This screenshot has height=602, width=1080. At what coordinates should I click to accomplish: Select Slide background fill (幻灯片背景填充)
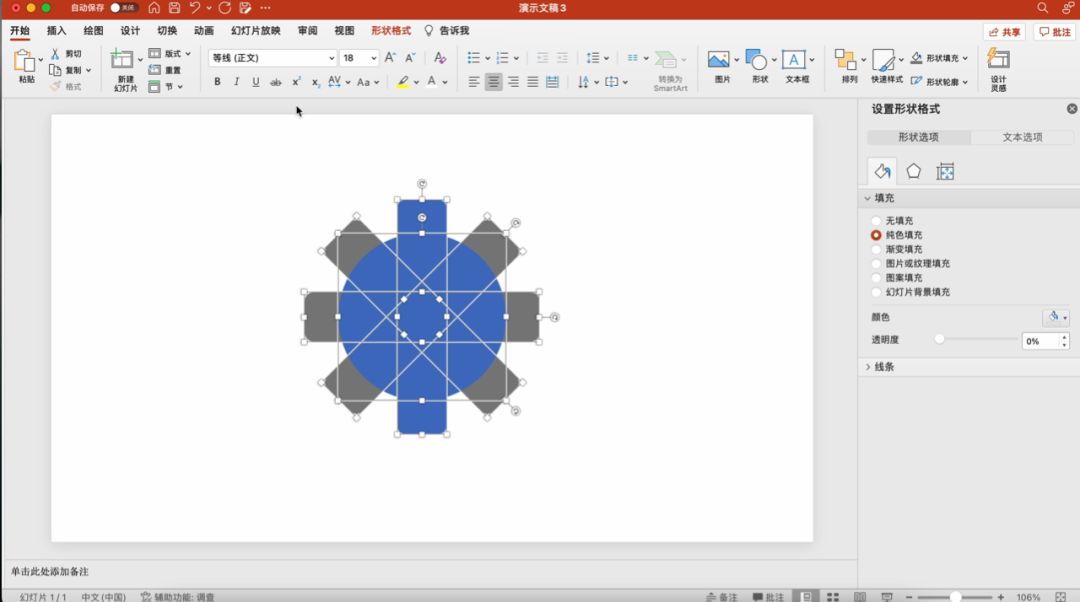876,292
